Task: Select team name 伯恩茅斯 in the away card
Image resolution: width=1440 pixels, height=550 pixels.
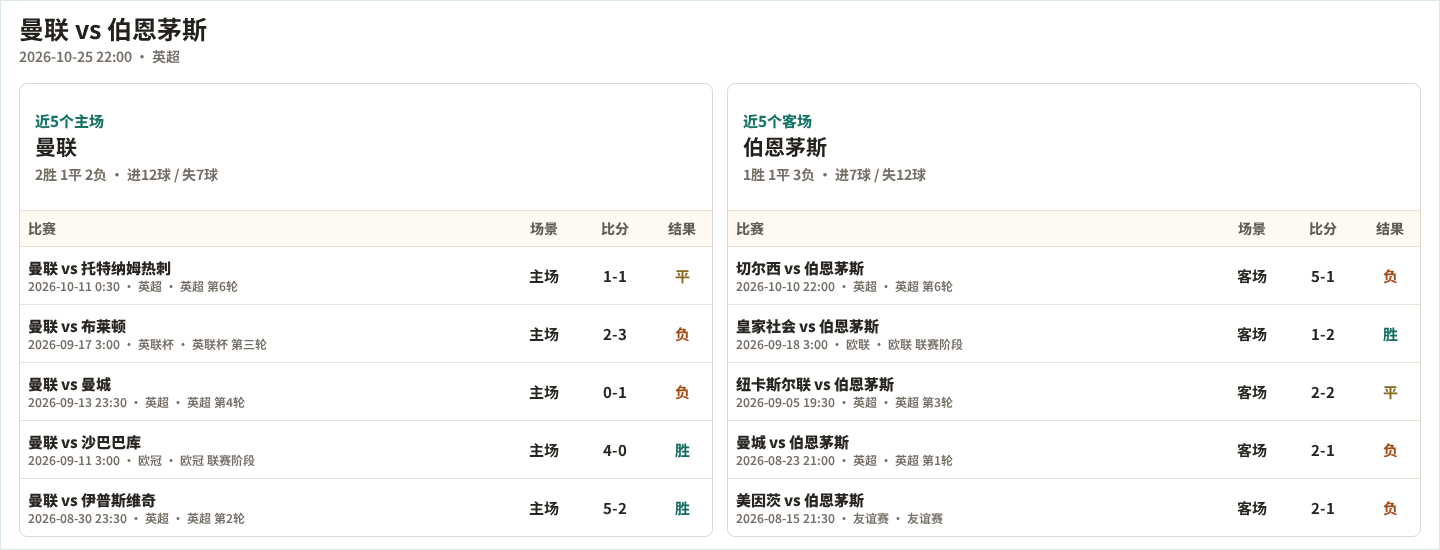Action: coord(785,147)
